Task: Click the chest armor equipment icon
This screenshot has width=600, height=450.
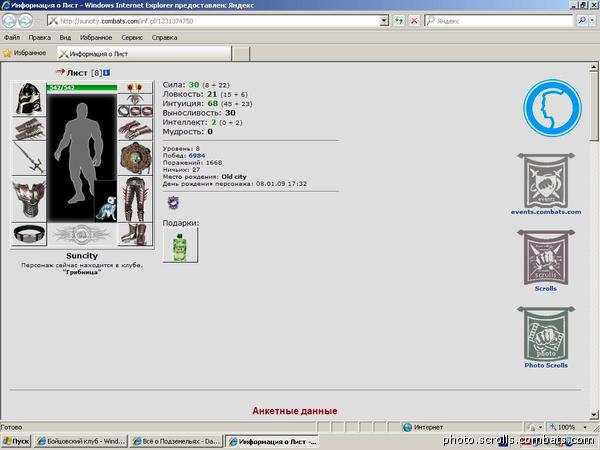Action: tap(29, 199)
